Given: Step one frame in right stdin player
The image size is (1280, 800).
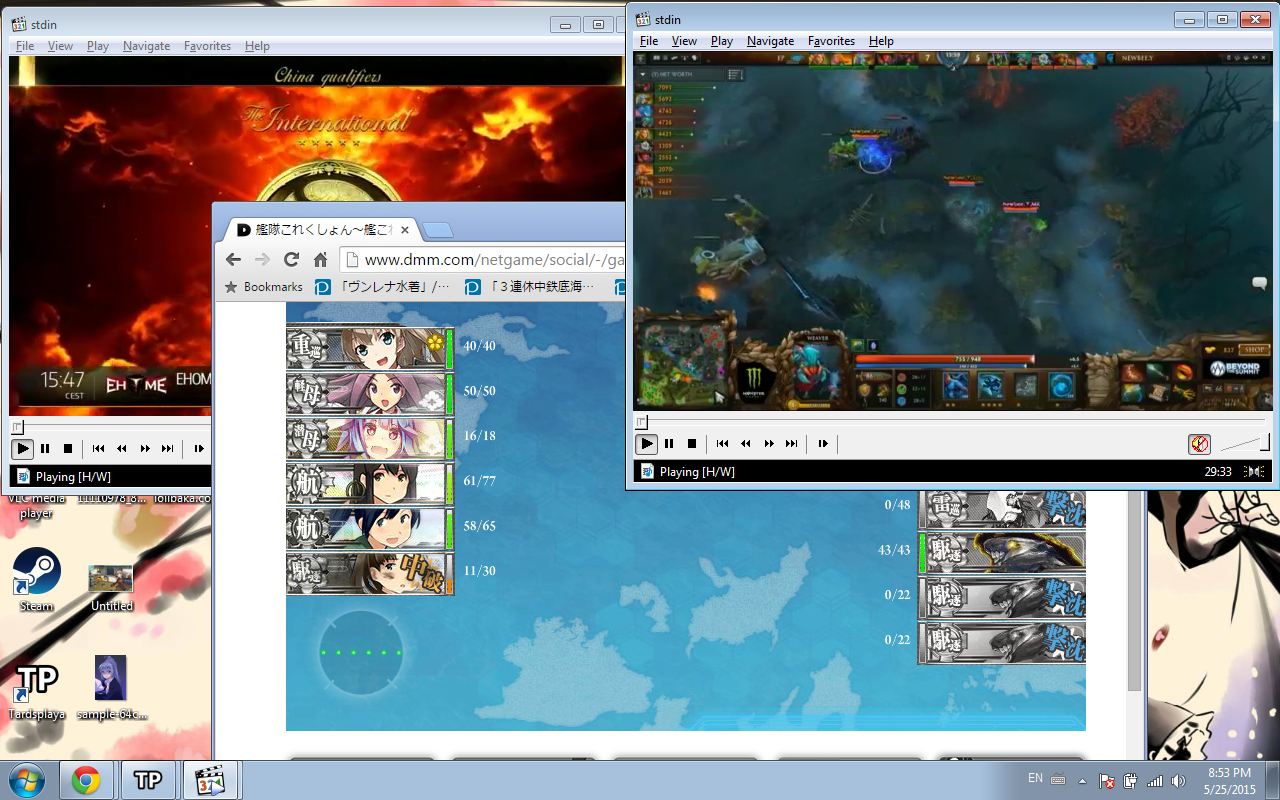Looking at the screenshot, I should 823,443.
